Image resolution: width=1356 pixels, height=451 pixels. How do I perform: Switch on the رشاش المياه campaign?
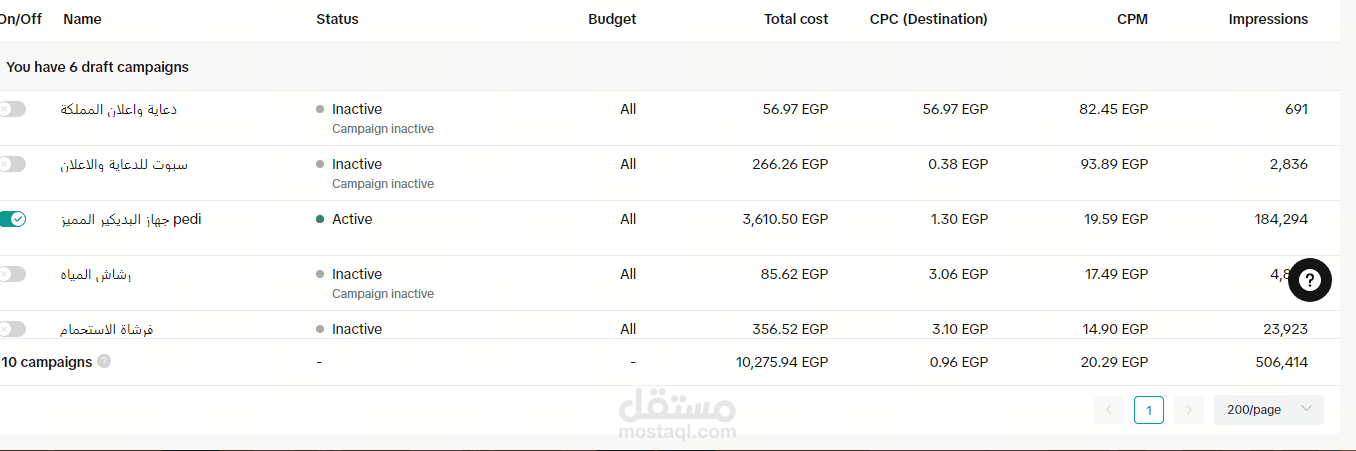[x=13, y=274]
